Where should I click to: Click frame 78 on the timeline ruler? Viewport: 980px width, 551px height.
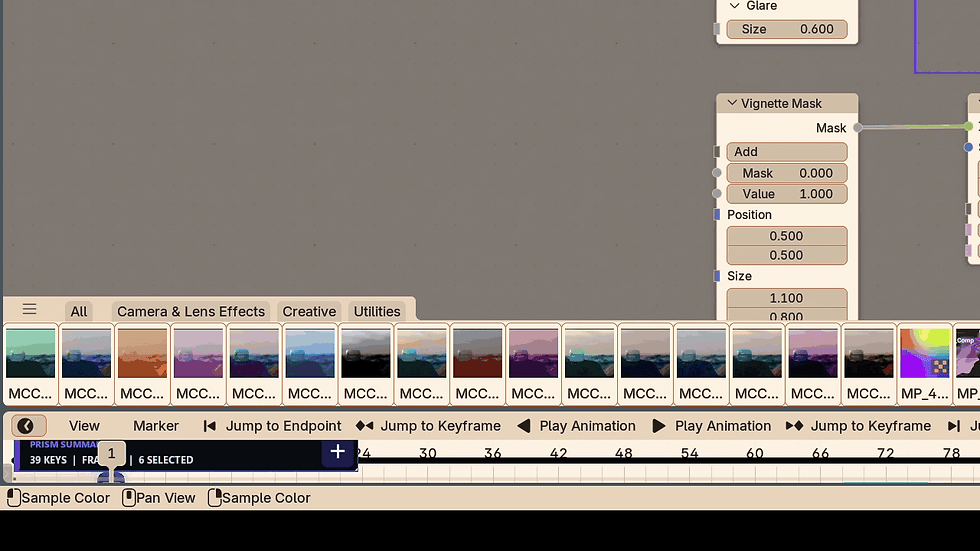click(x=951, y=454)
